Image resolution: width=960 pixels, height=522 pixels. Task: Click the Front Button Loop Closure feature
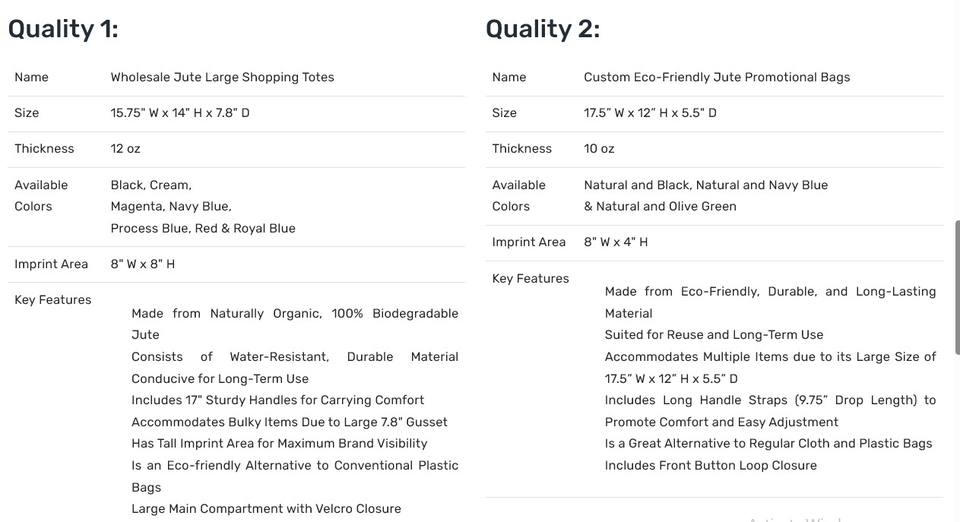pyautogui.click(x=710, y=466)
